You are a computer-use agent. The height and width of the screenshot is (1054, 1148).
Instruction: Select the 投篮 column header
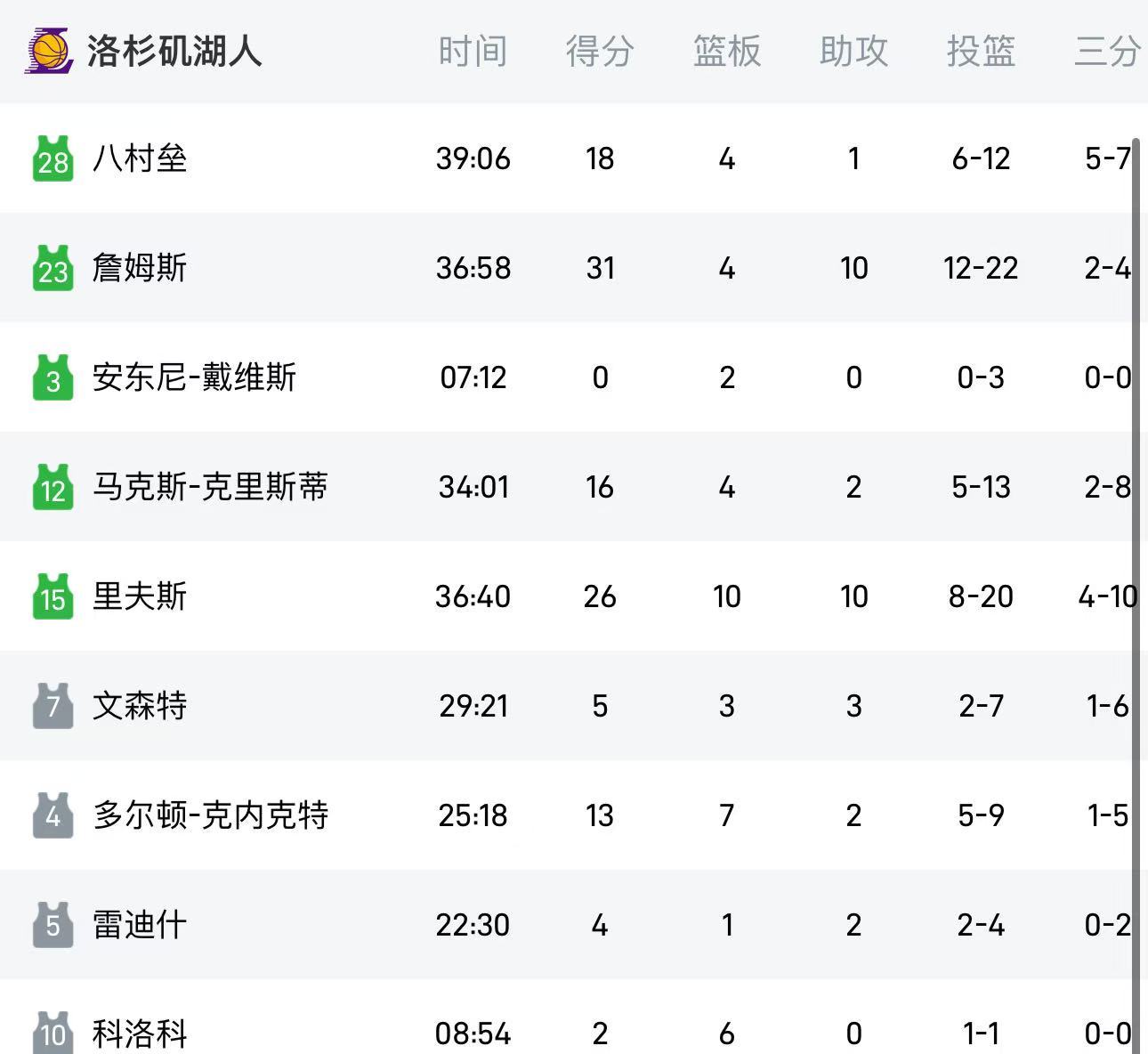coord(981,51)
